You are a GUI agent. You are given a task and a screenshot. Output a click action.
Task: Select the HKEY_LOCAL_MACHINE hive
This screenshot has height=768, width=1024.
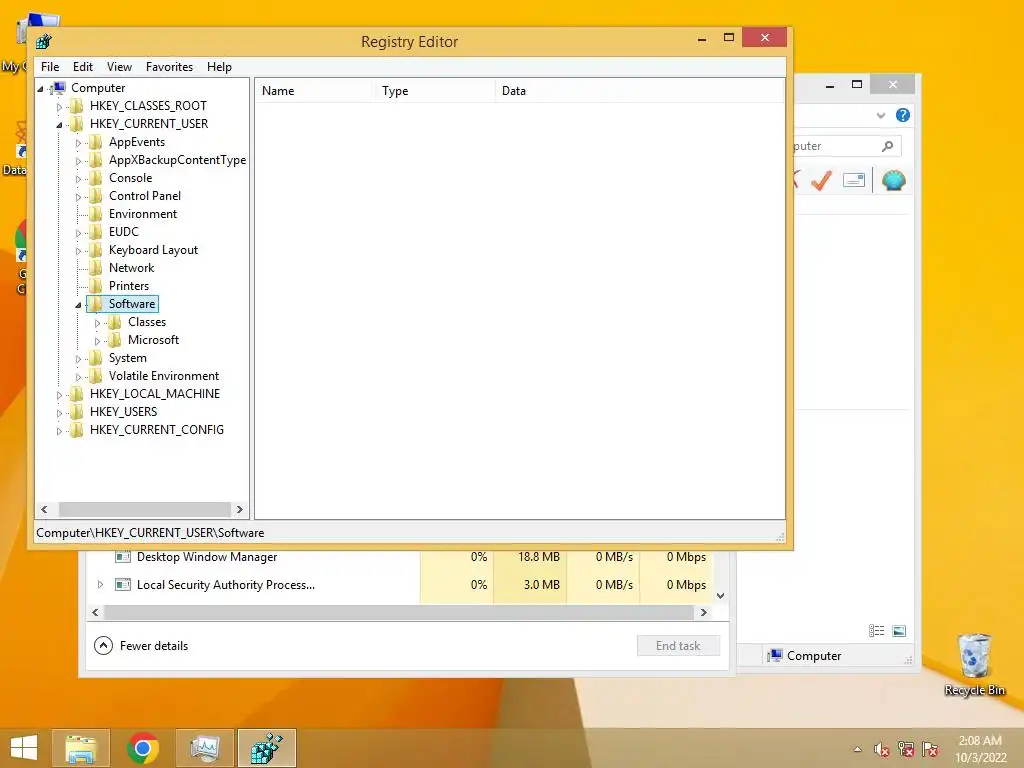(x=155, y=394)
